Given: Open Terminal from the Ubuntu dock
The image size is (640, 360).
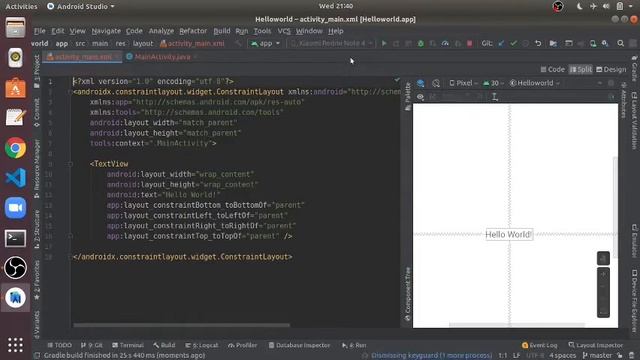Looking at the screenshot, I should (x=16, y=238).
